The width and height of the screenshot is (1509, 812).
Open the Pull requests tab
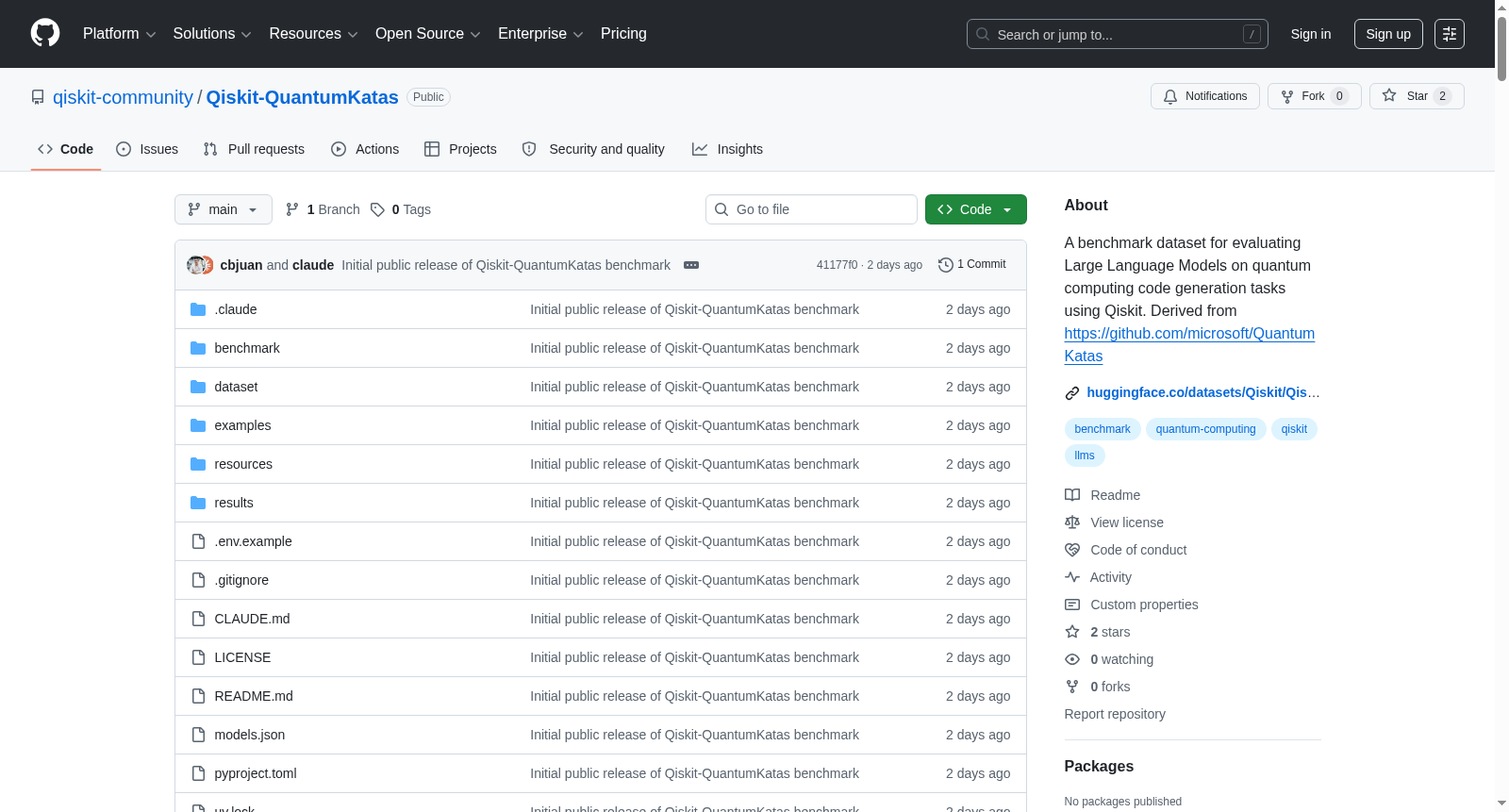254,149
